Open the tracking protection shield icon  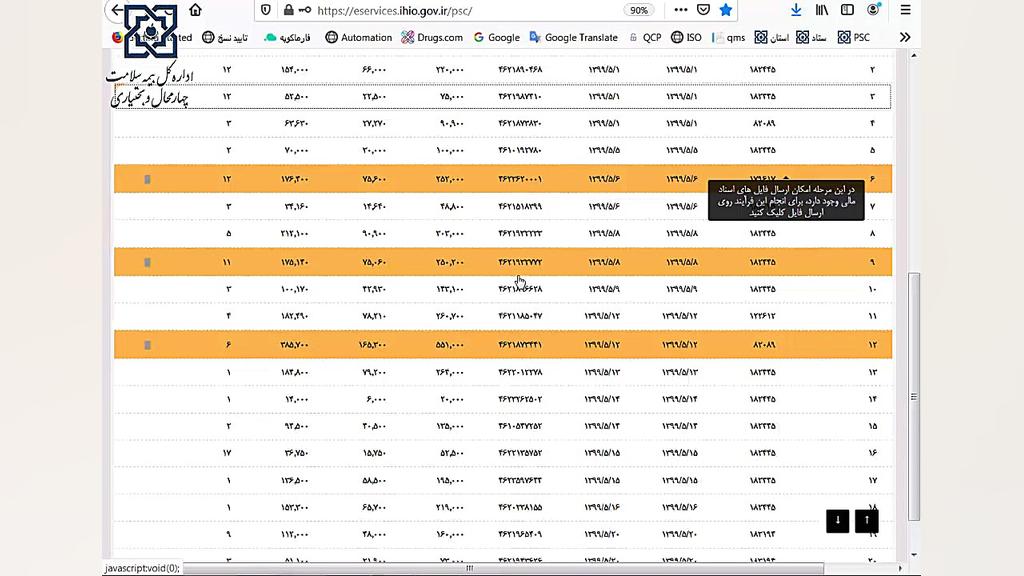point(266,10)
